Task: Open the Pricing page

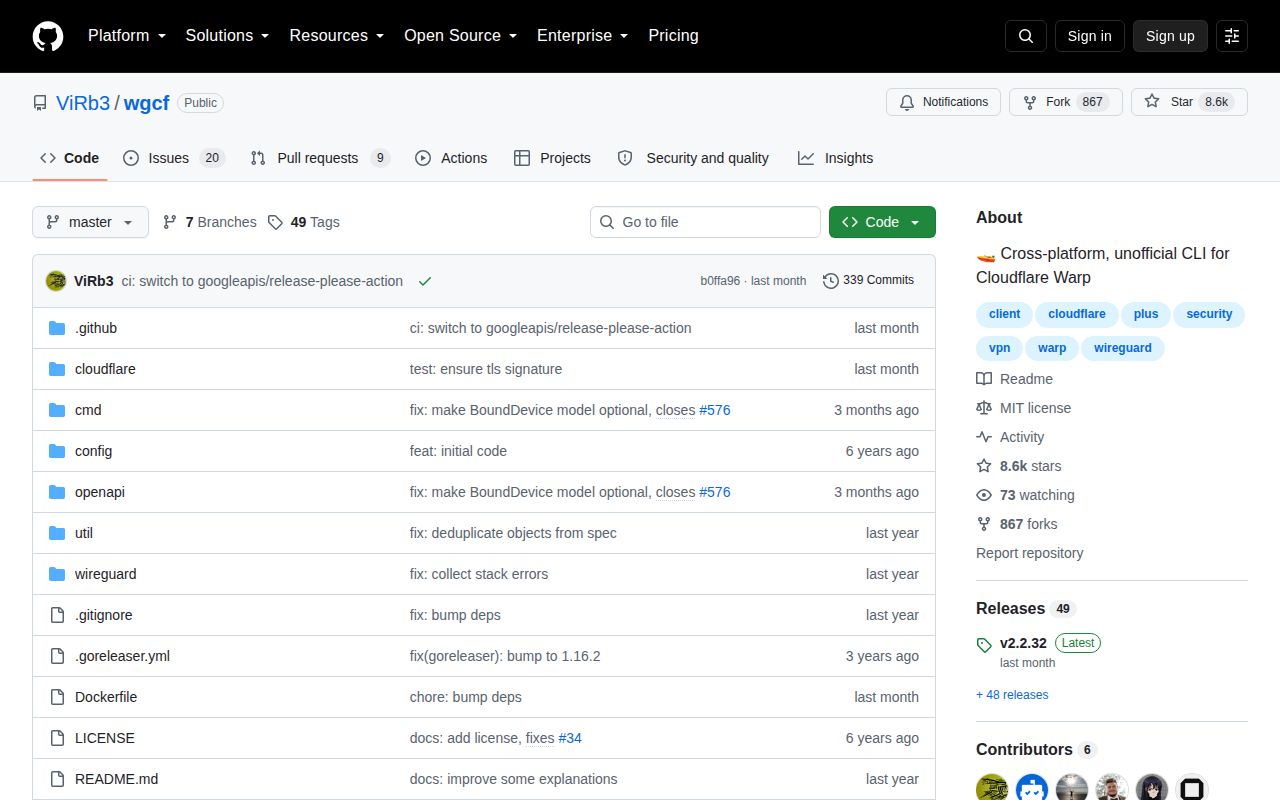Action: click(673, 36)
